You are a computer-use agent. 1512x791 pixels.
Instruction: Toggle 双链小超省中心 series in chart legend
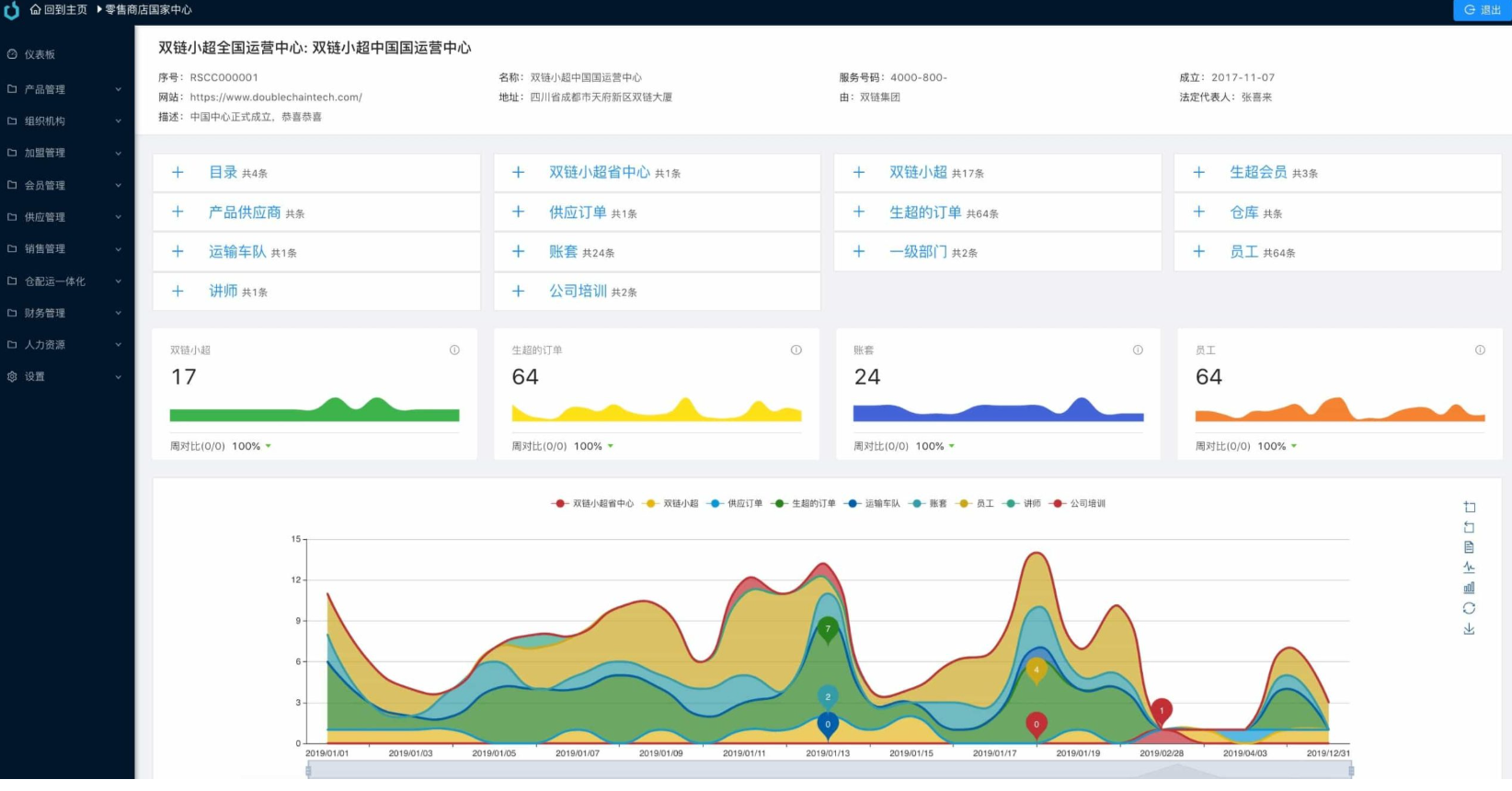(592, 503)
